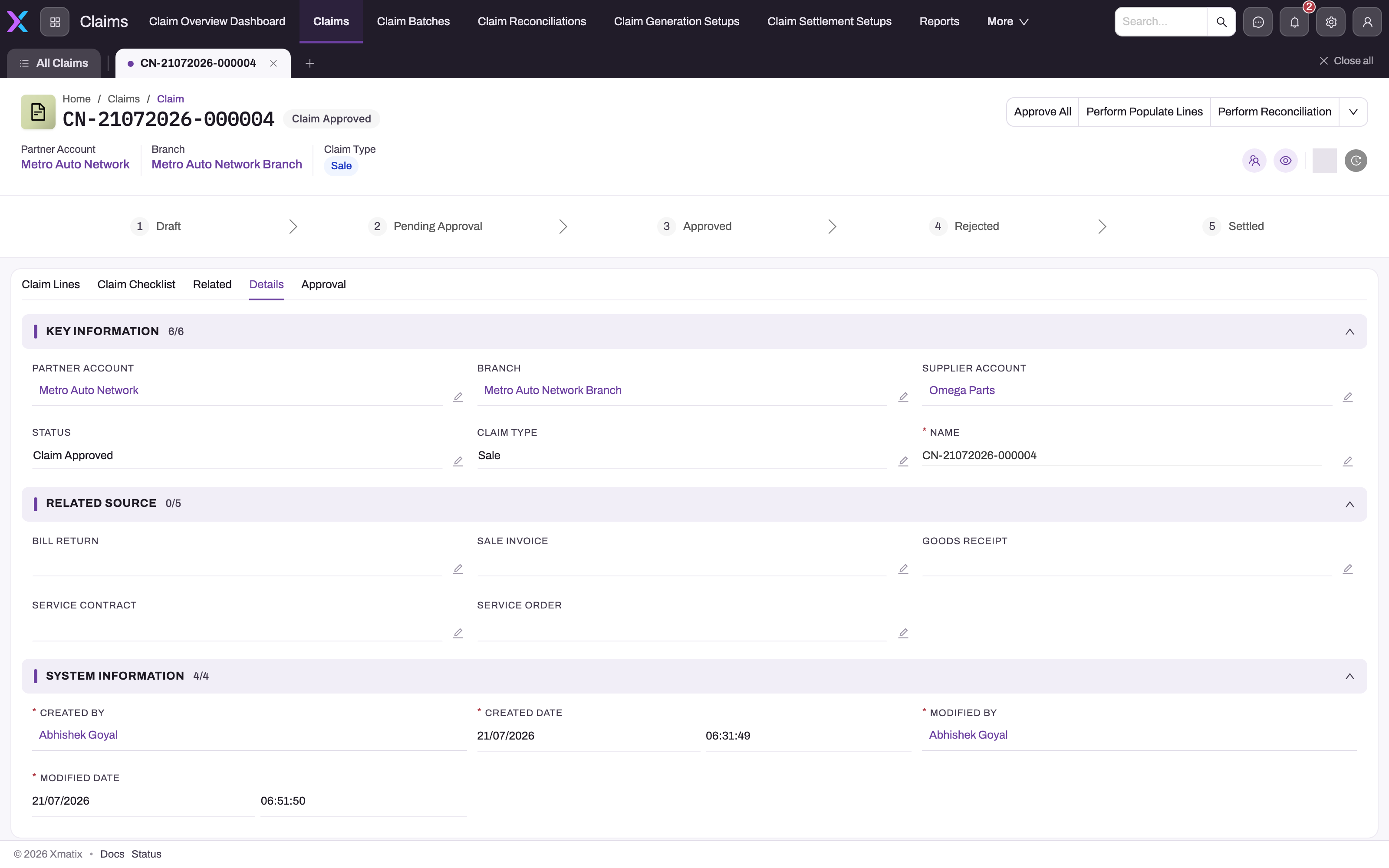Edit the Sale Invoice pencil icon
The width and height of the screenshot is (1389, 868).
(903, 569)
